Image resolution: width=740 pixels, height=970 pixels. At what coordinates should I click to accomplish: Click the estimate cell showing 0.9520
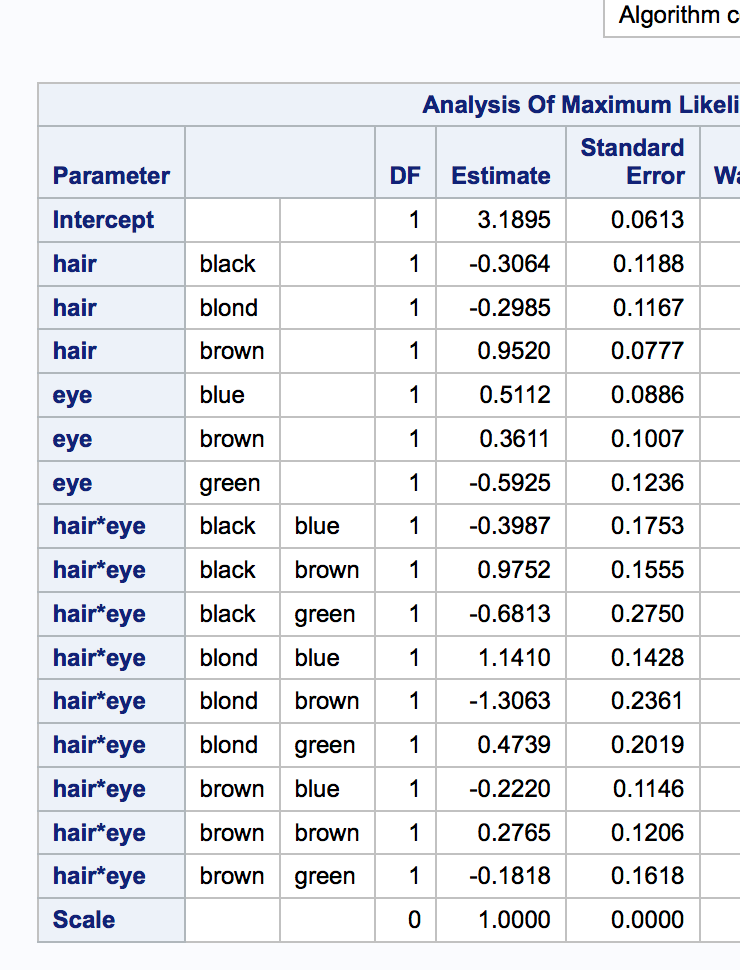(514, 351)
